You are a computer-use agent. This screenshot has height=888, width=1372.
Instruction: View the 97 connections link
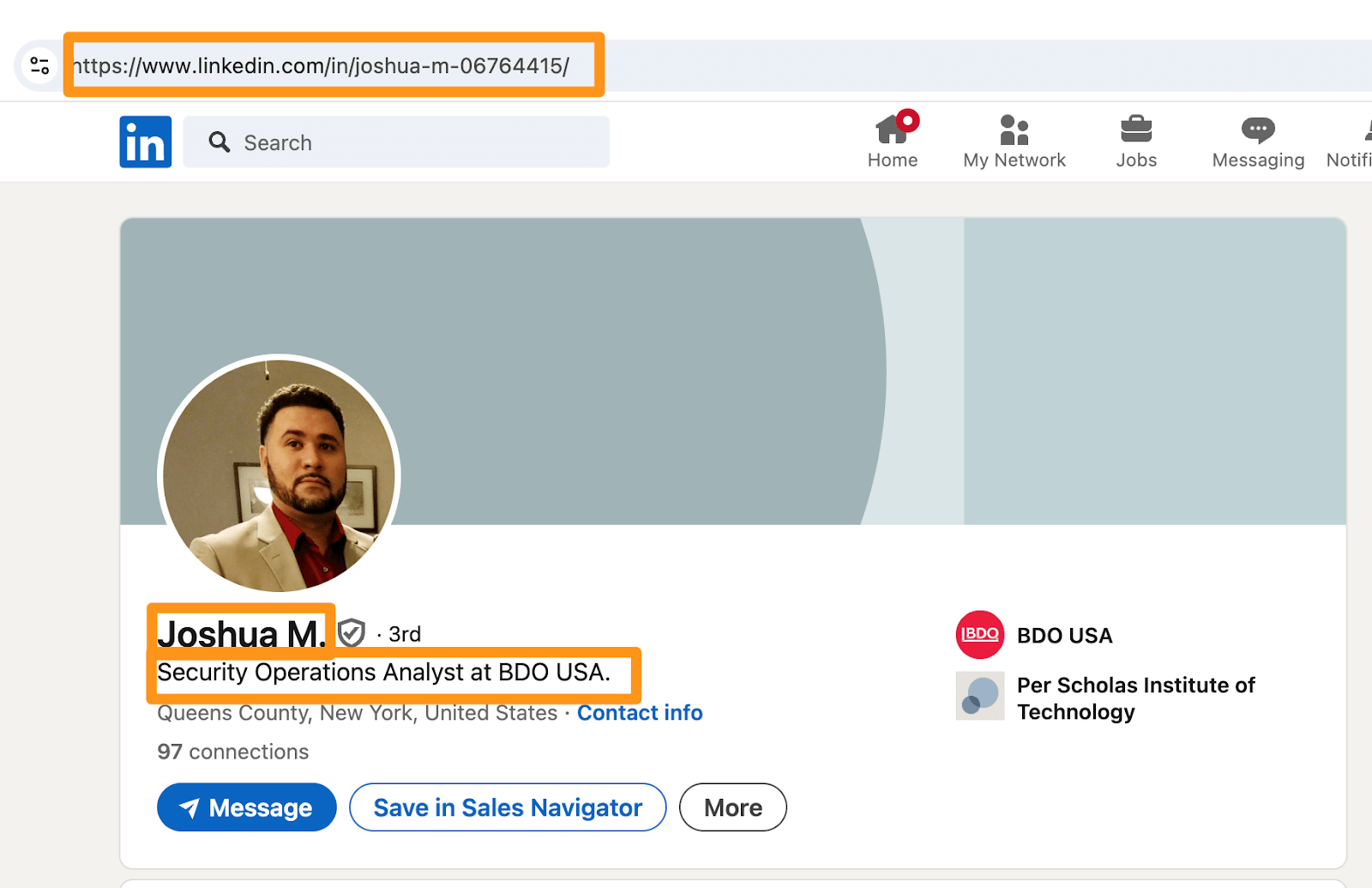coord(232,752)
